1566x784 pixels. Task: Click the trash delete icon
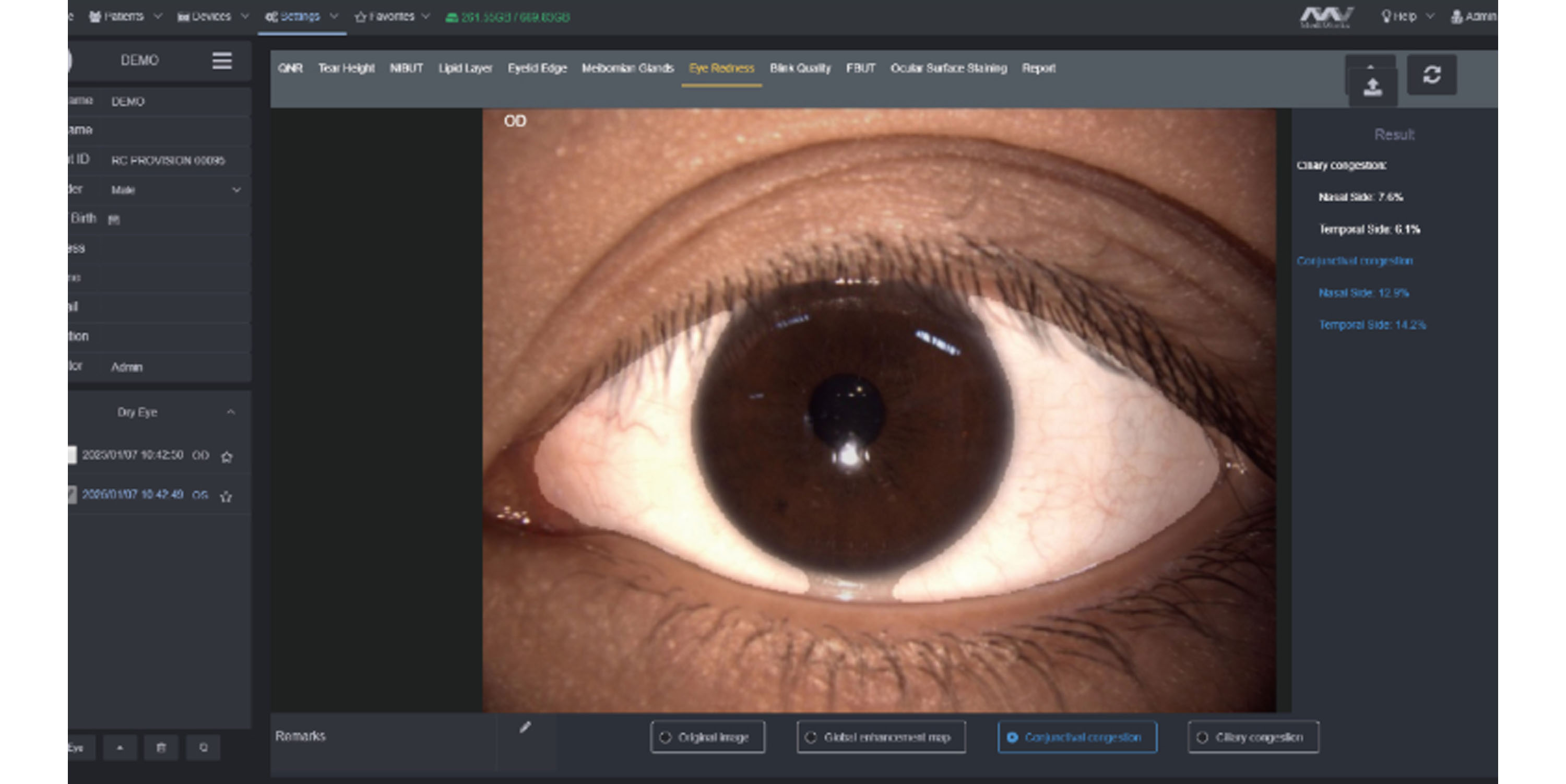161,747
